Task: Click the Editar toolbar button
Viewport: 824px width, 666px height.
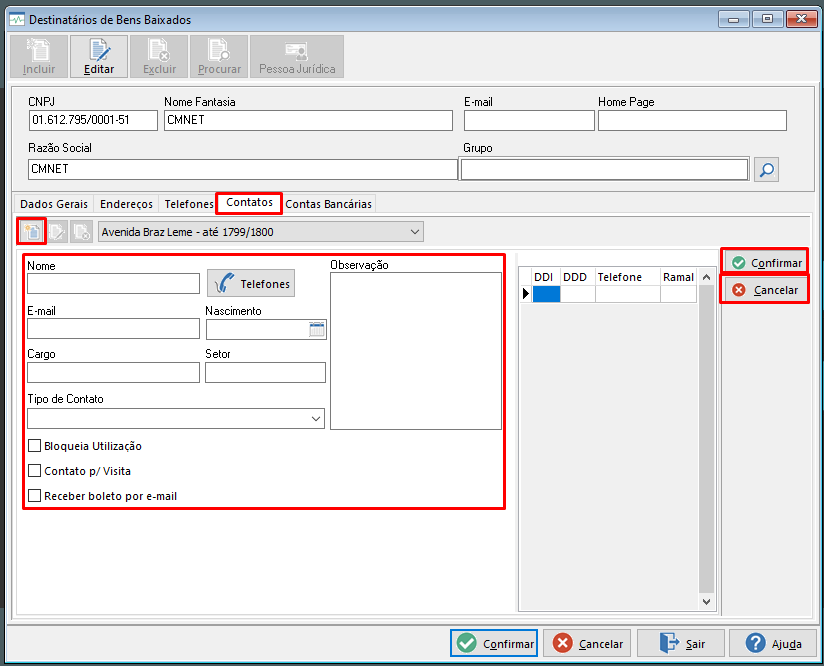Action: pyautogui.click(x=99, y=57)
